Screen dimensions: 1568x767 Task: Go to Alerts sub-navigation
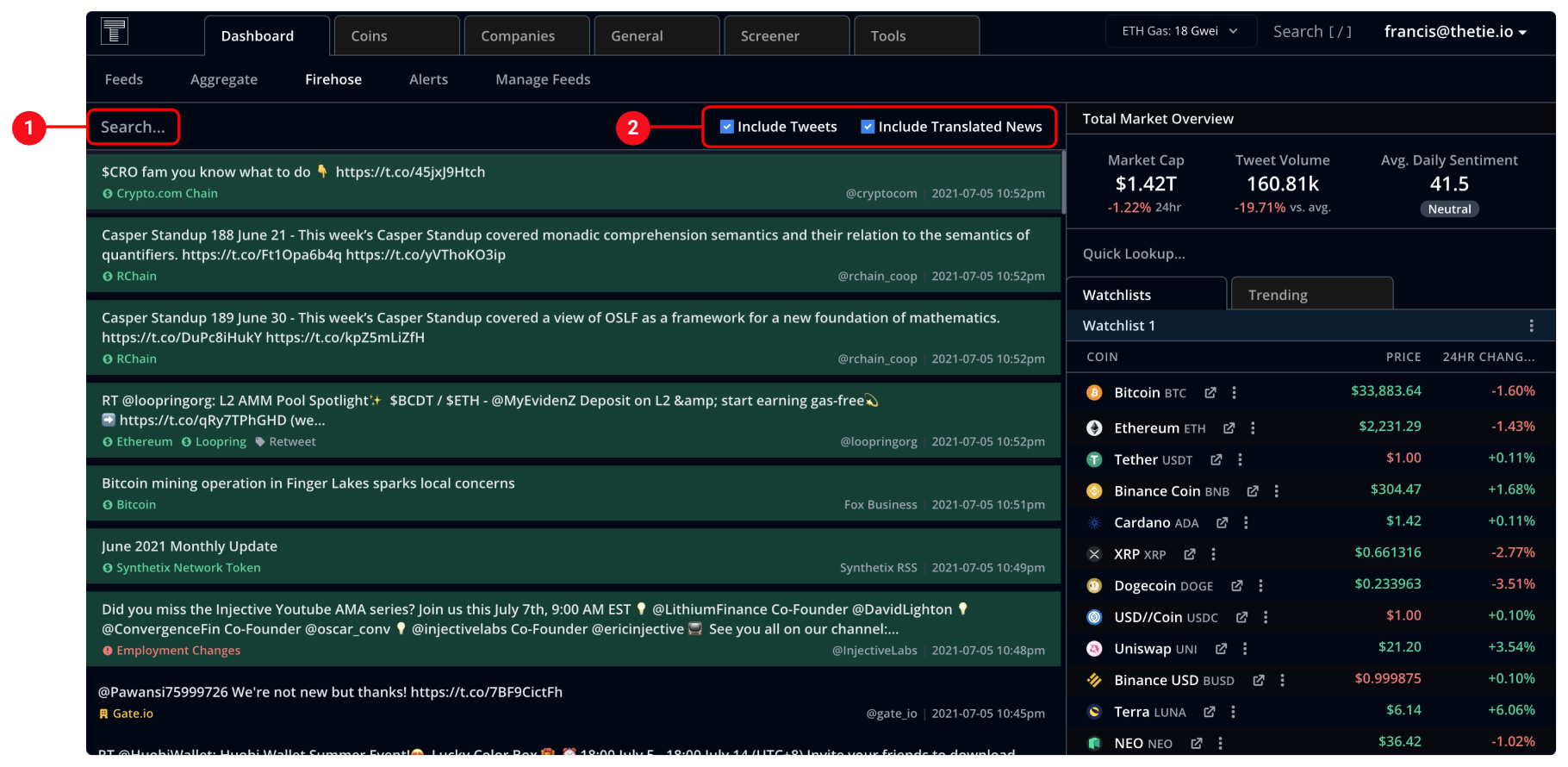pyautogui.click(x=428, y=79)
